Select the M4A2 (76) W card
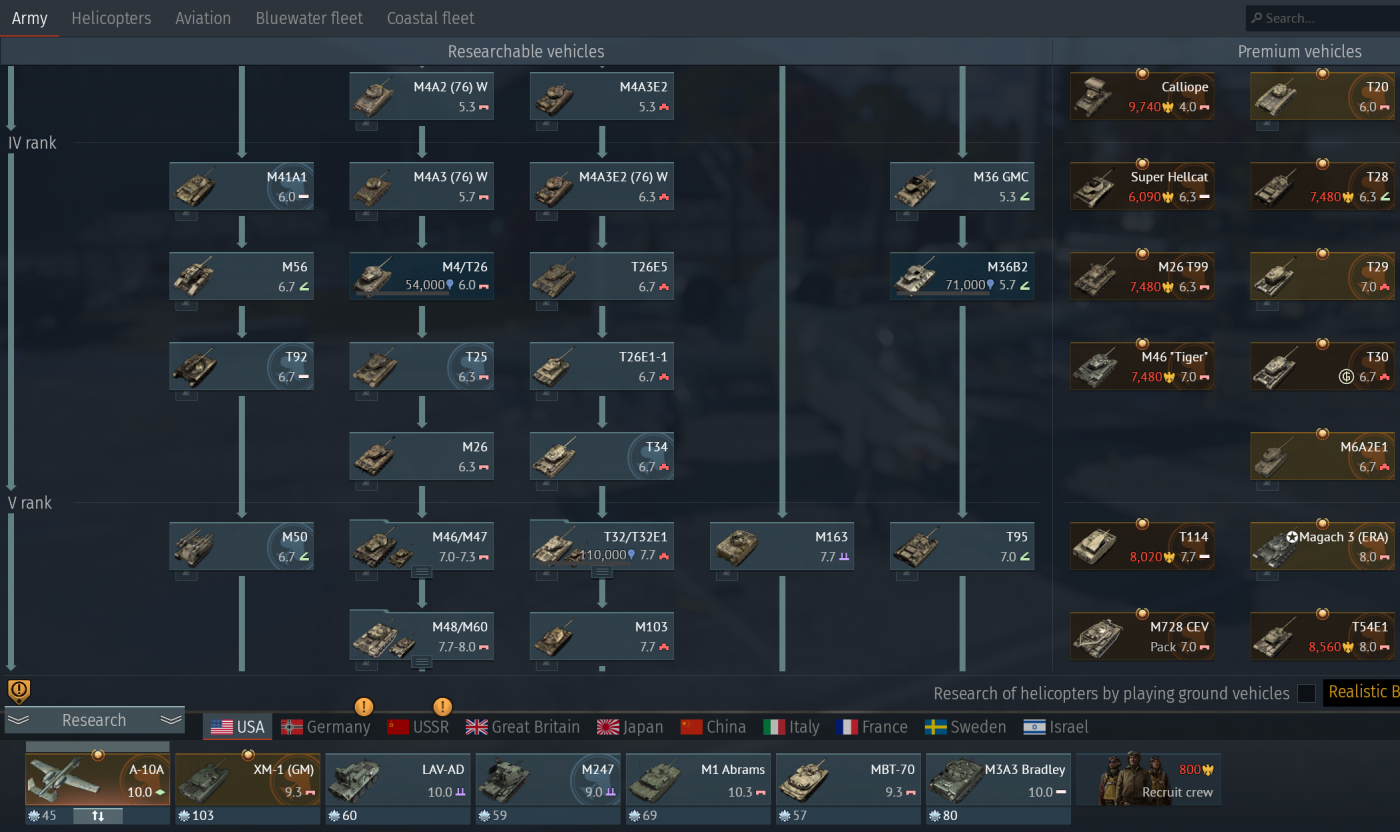The width and height of the screenshot is (1400, 832). pyautogui.click(x=421, y=96)
